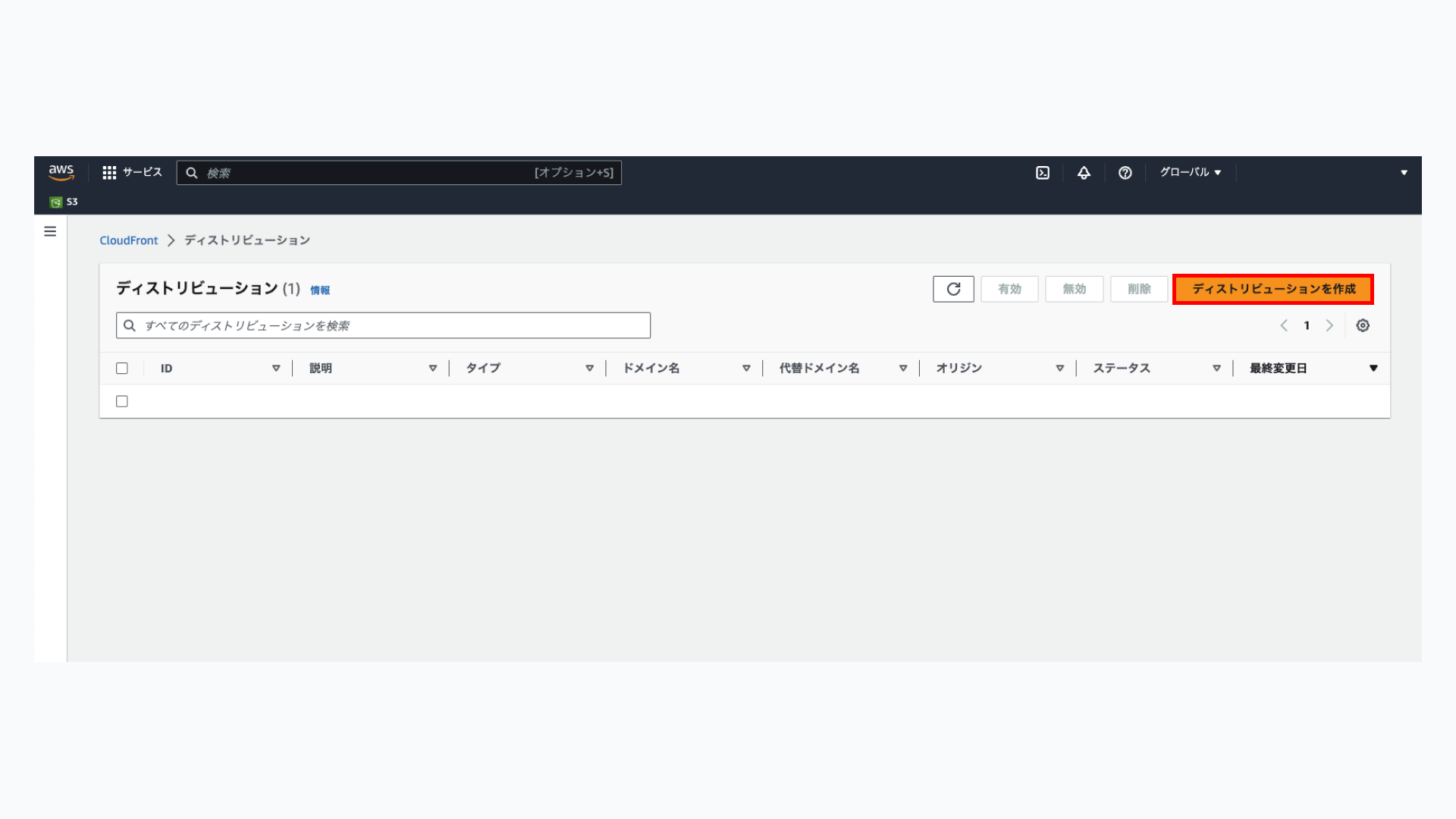Check the first distribution row checkbox
1456x819 pixels.
click(x=122, y=401)
